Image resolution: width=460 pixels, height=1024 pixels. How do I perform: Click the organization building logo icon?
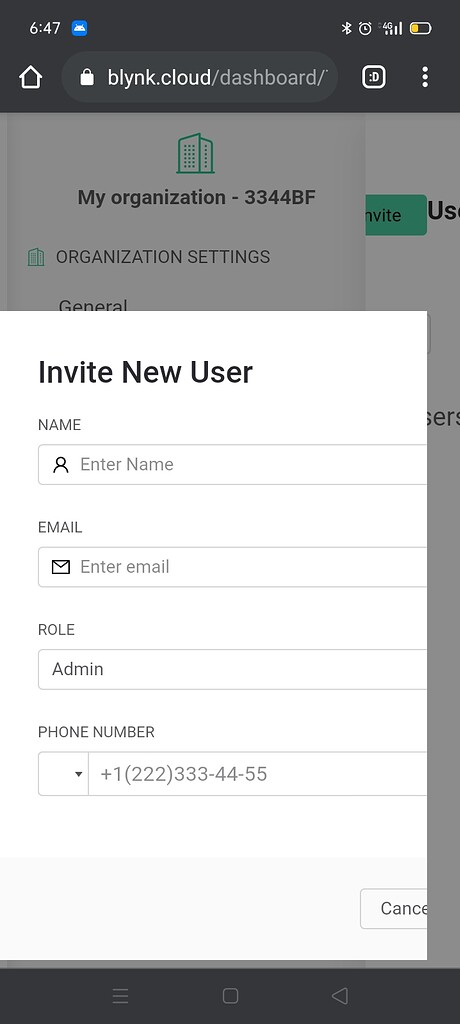pyautogui.click(x=195, y=153)
